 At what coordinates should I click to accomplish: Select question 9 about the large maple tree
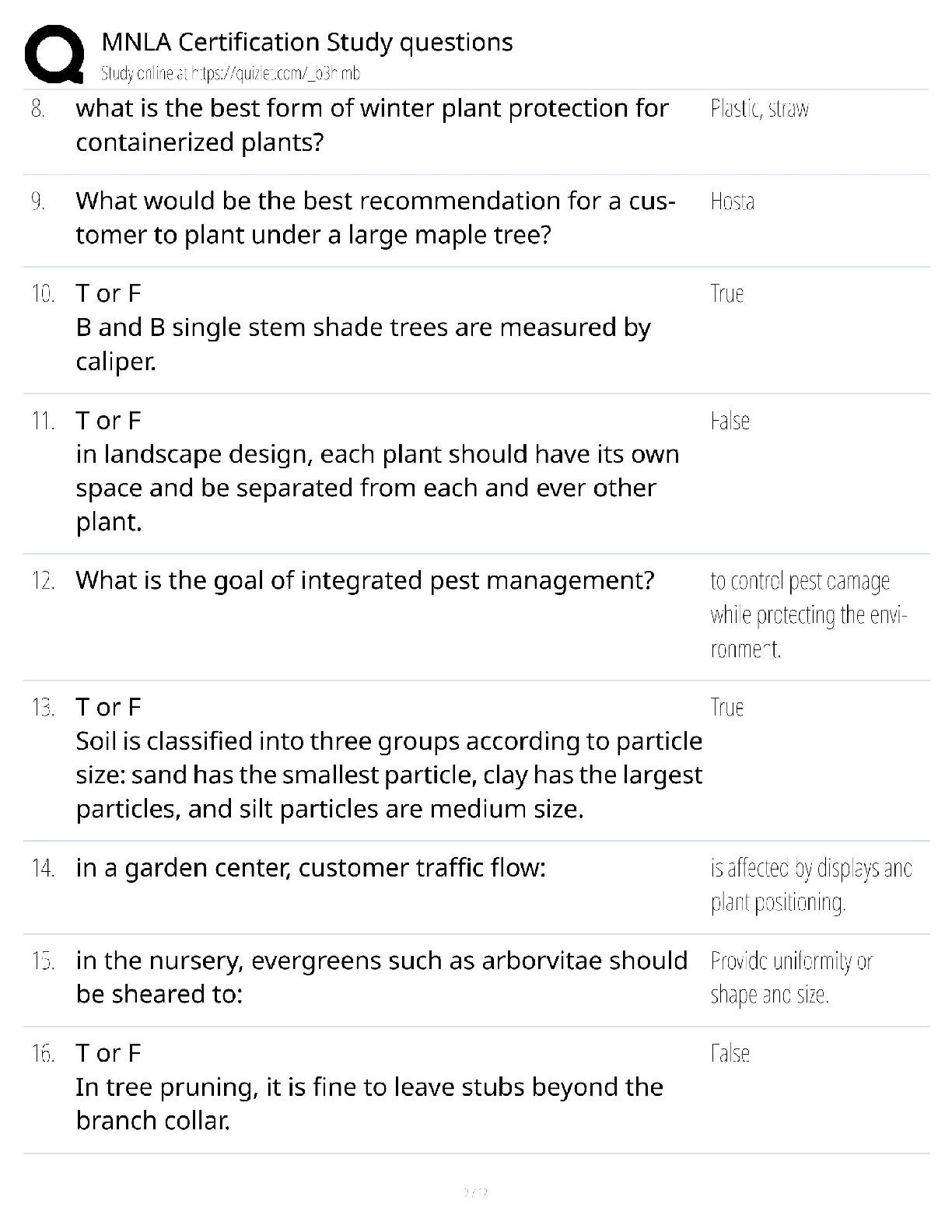coord(376,217)
